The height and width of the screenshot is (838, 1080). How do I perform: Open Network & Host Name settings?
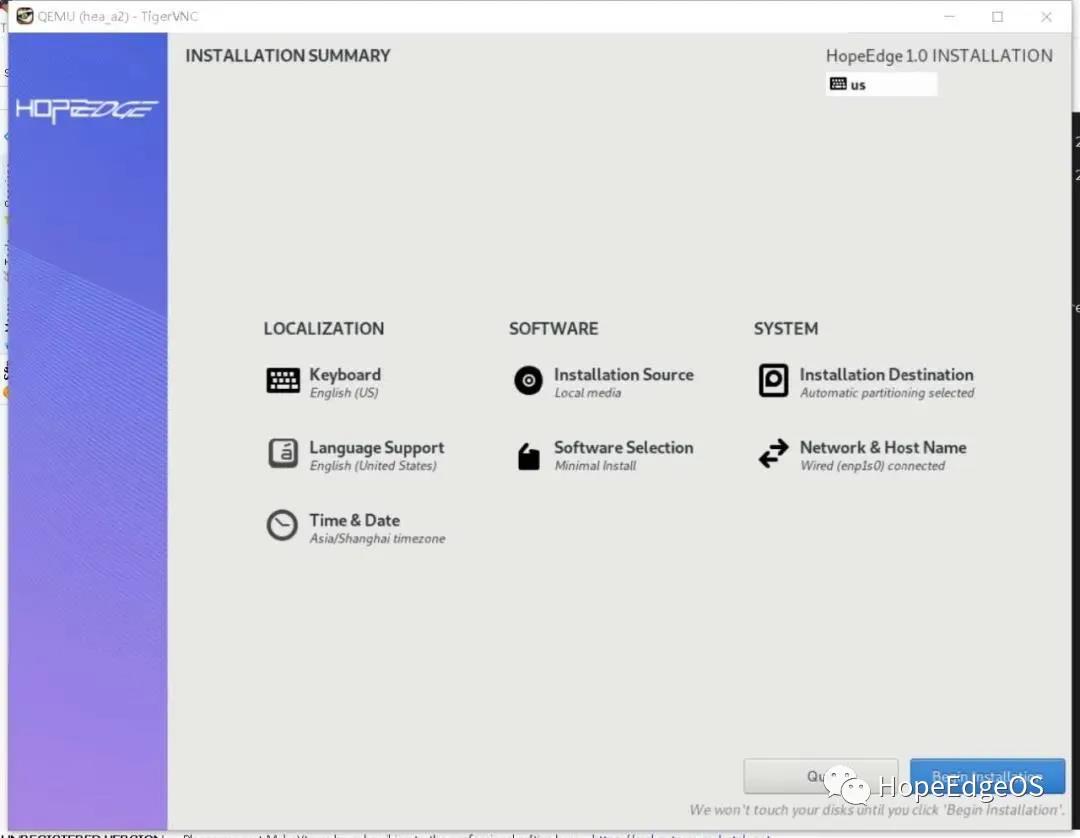click(883, 448)
